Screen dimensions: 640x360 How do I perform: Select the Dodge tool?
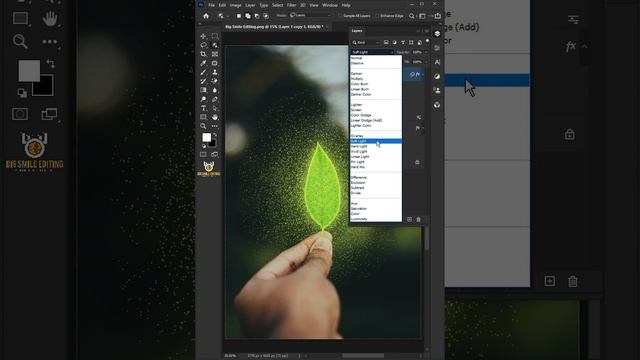(203, 99)
